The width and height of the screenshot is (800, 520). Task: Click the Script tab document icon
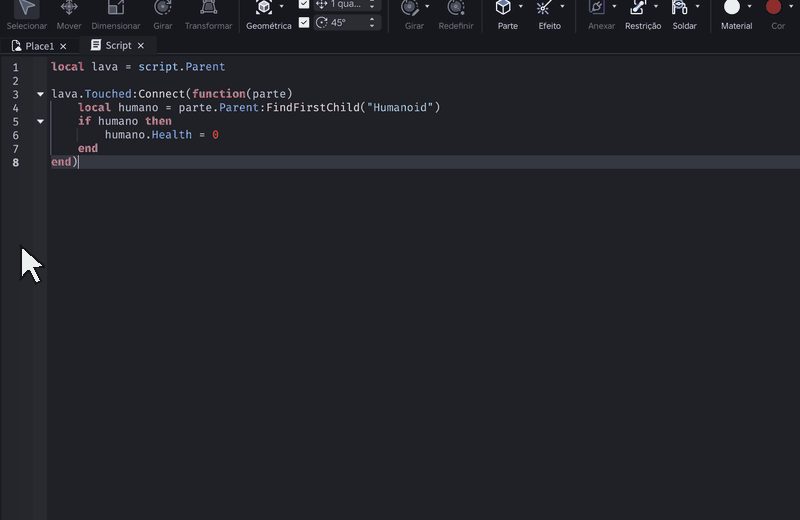(95, 45)
